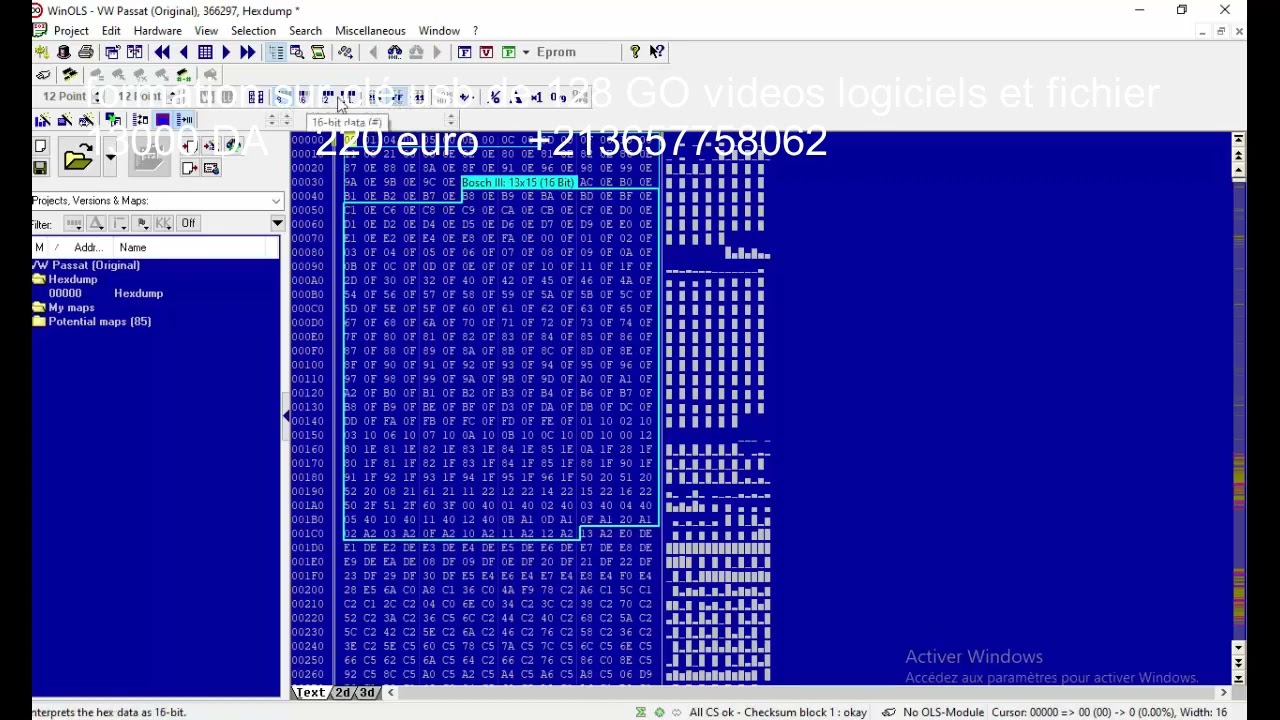This screenshot has width=1280, height=720.
Task: Open the View menu
Action: click(206, 31)
